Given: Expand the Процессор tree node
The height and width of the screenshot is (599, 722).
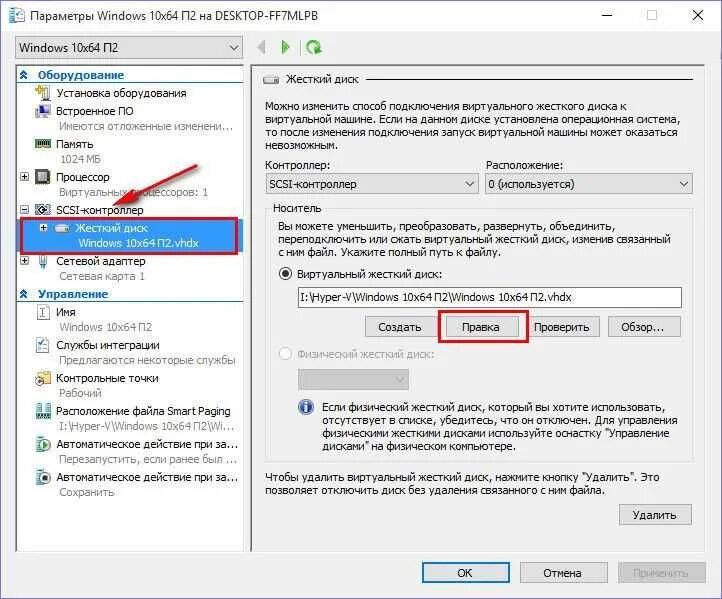Looking at the screenshot, I should click(24, 177).
